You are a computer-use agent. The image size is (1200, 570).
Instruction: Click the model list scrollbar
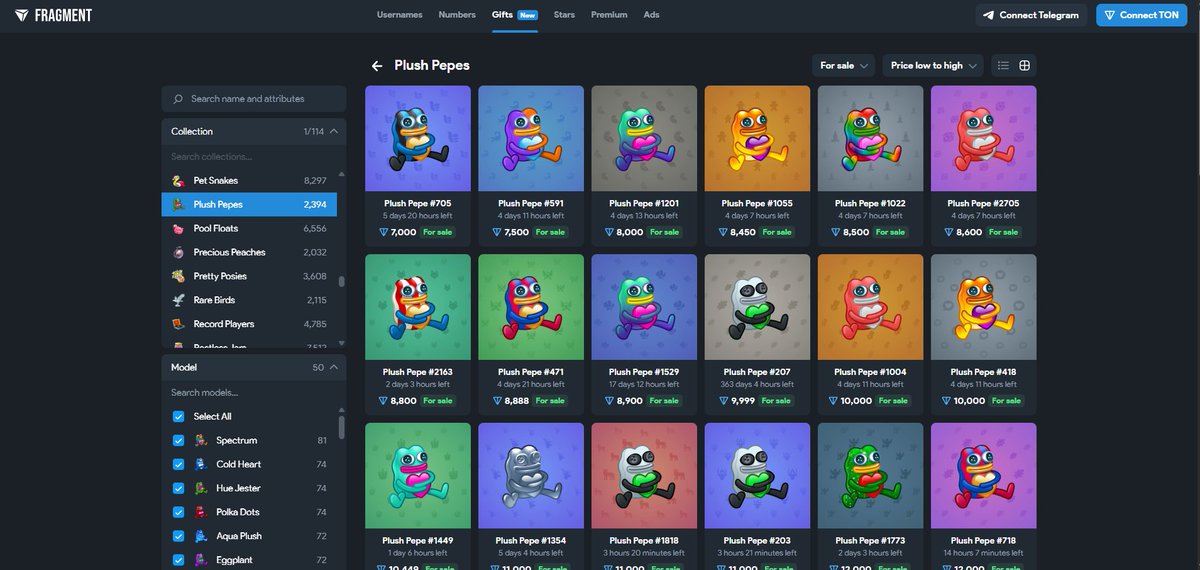(x=341, y=427)
